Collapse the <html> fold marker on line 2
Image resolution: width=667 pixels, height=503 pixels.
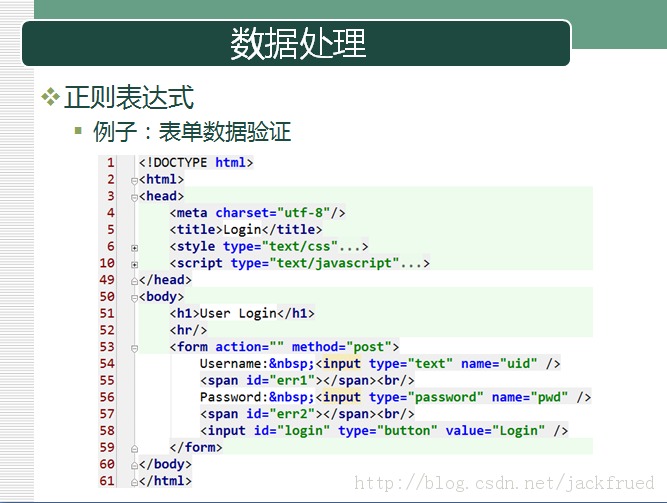point(134,181)
